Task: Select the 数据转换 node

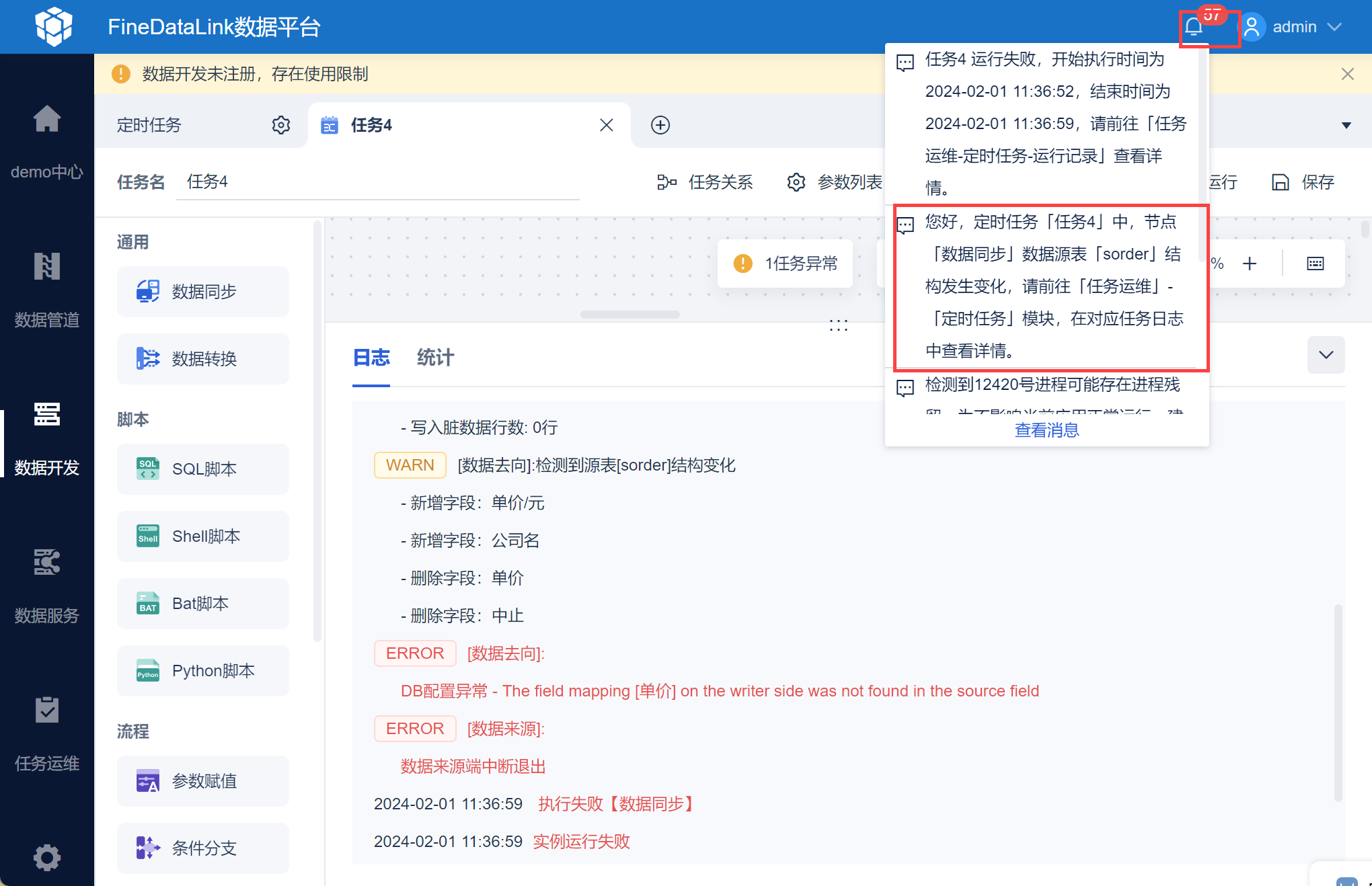Action: tap(203, 359)
